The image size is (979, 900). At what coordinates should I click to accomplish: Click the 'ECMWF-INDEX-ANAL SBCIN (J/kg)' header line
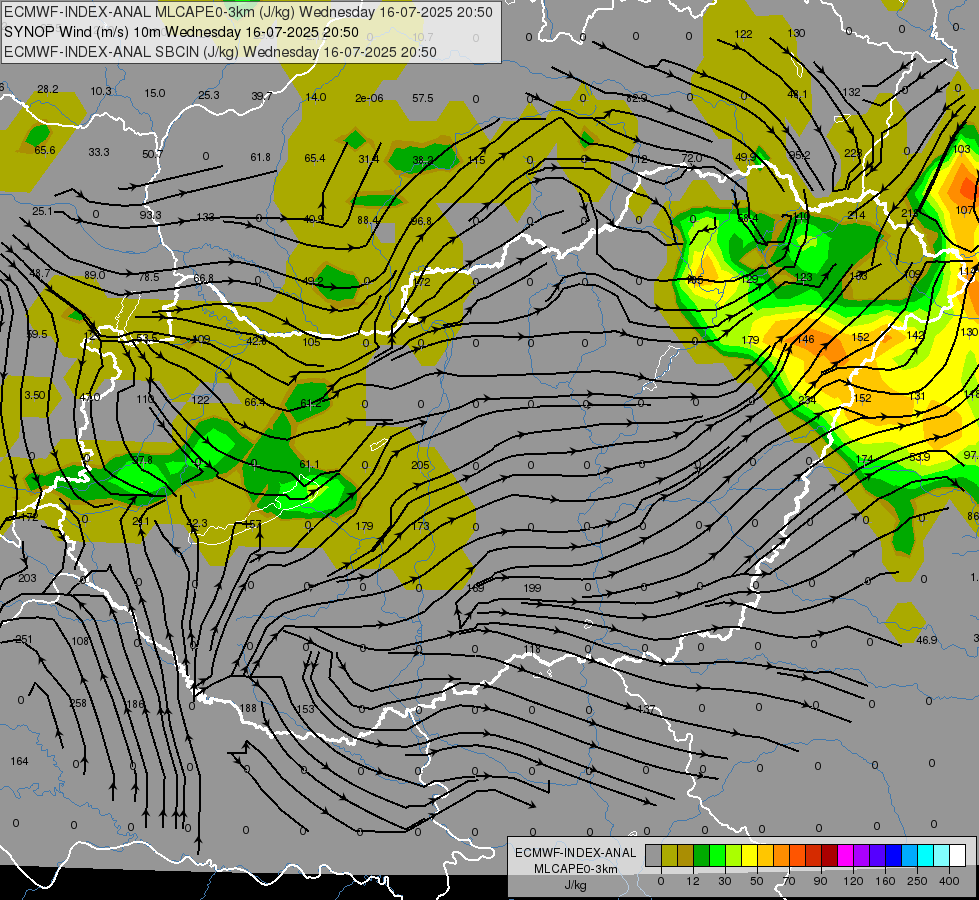click(x=121, y=52)
